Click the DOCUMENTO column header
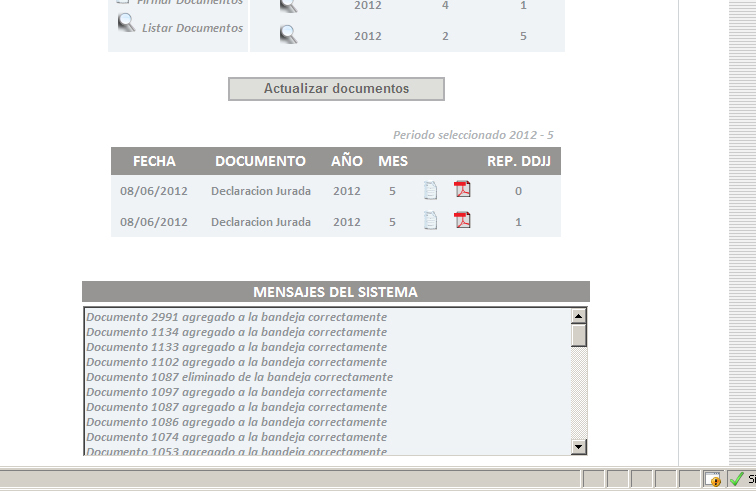 (260, 161)
